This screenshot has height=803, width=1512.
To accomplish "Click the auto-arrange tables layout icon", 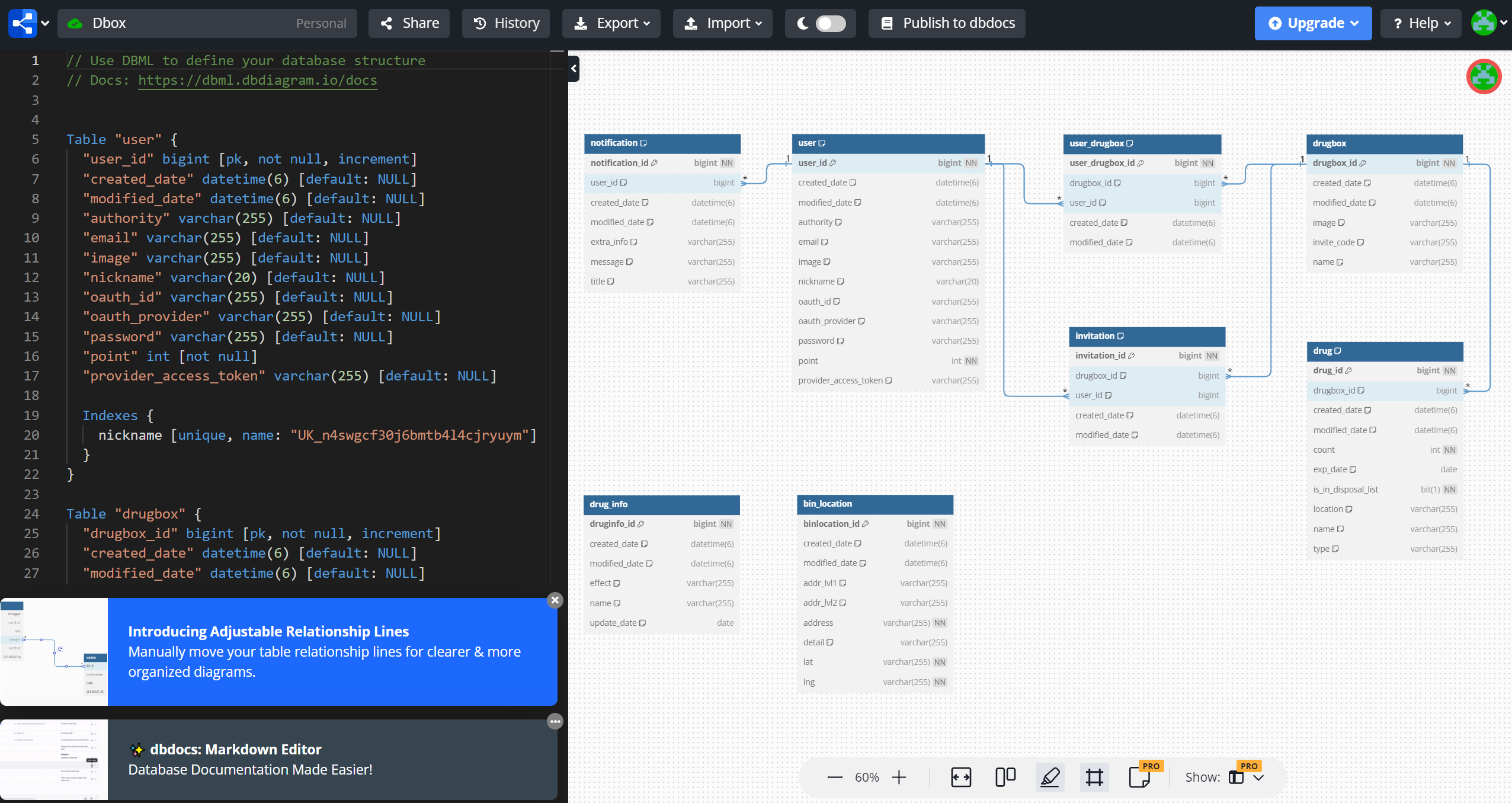I will [x=1005, y=777].
